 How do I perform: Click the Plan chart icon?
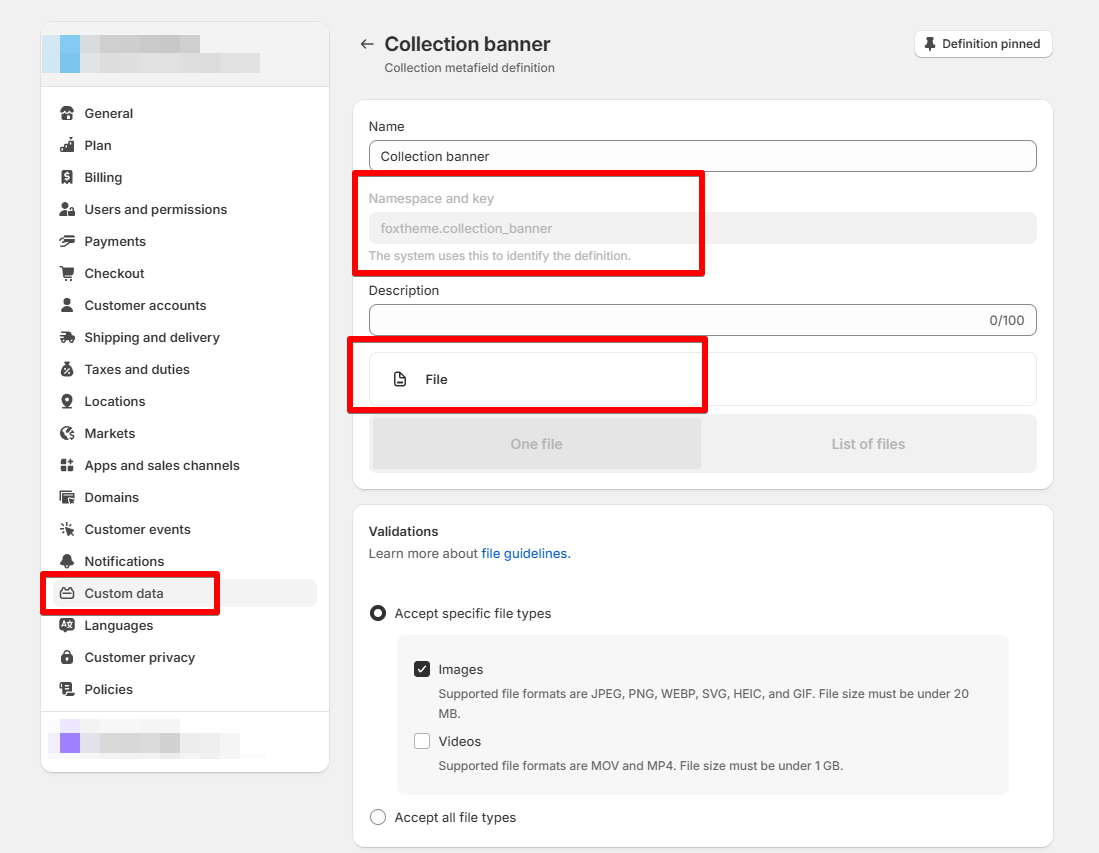(x=67, y=145)
